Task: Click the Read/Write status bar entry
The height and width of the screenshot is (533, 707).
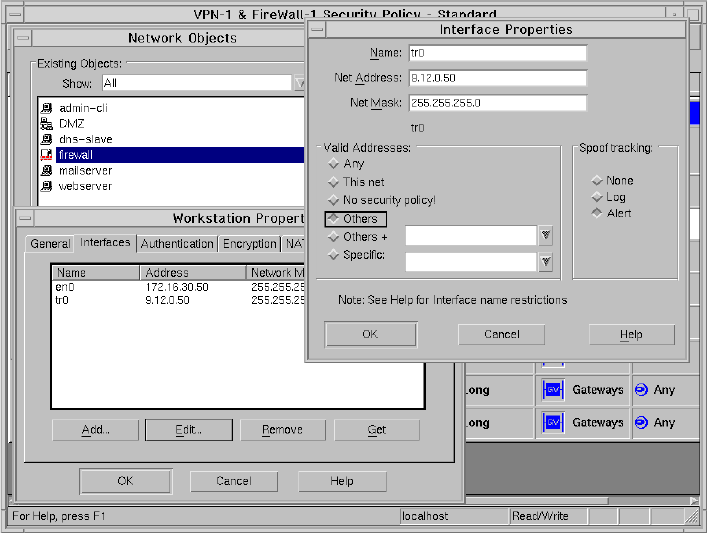Action: [x=549, y=516]
